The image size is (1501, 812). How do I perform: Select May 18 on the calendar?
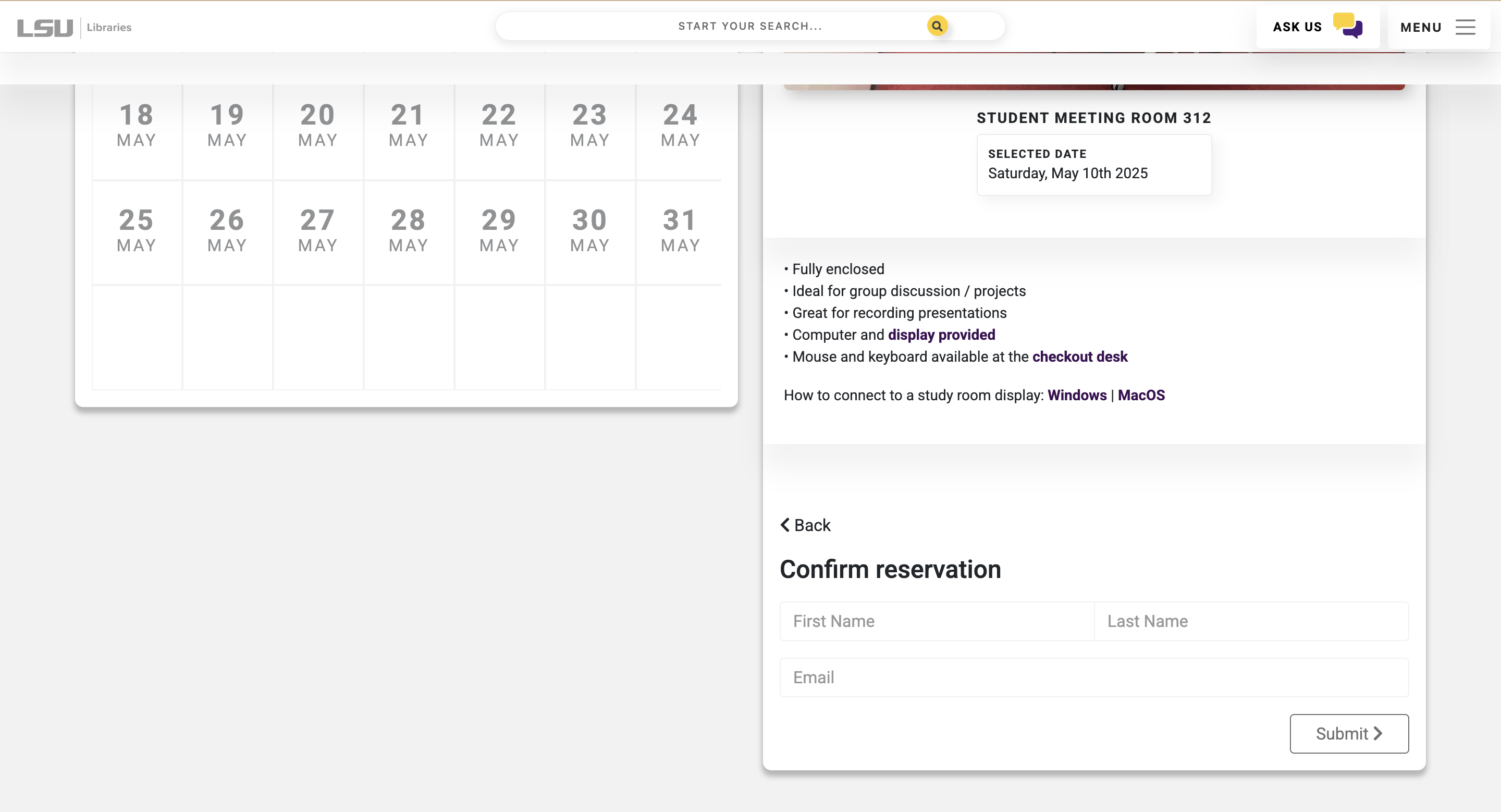(x=137, y=125)
